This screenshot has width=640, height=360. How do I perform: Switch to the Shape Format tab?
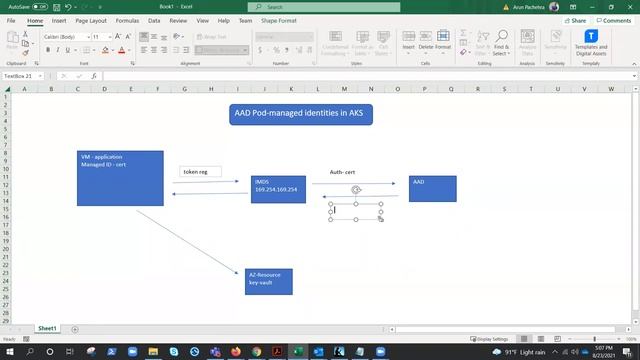click(279, 20)
